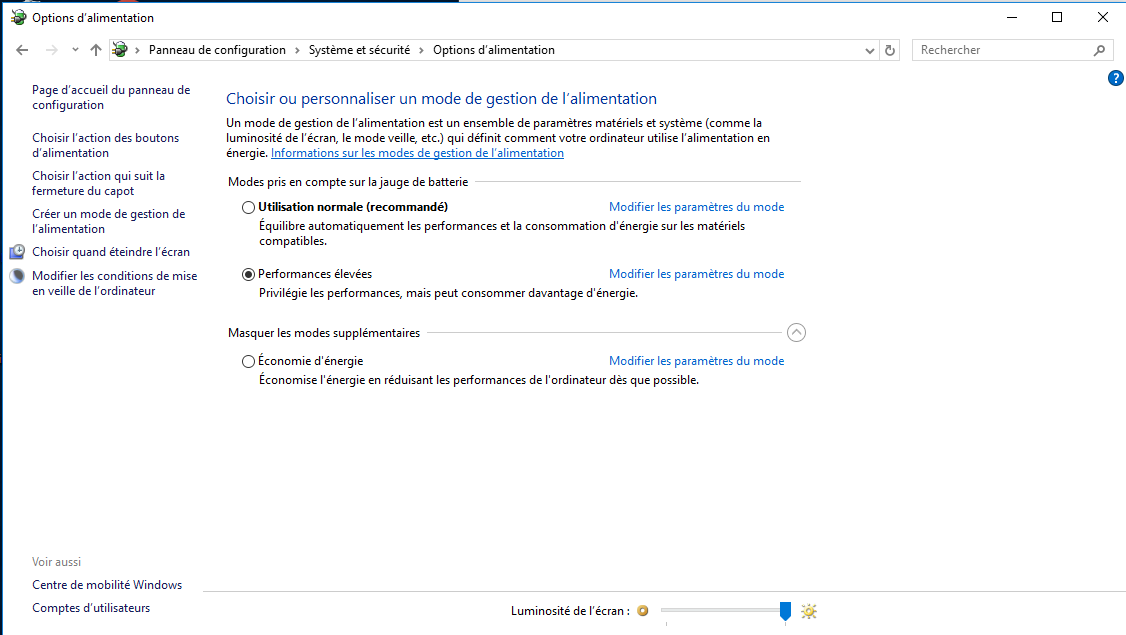Modify settings for Économie d'énergie mode

(x=697, y=361)
